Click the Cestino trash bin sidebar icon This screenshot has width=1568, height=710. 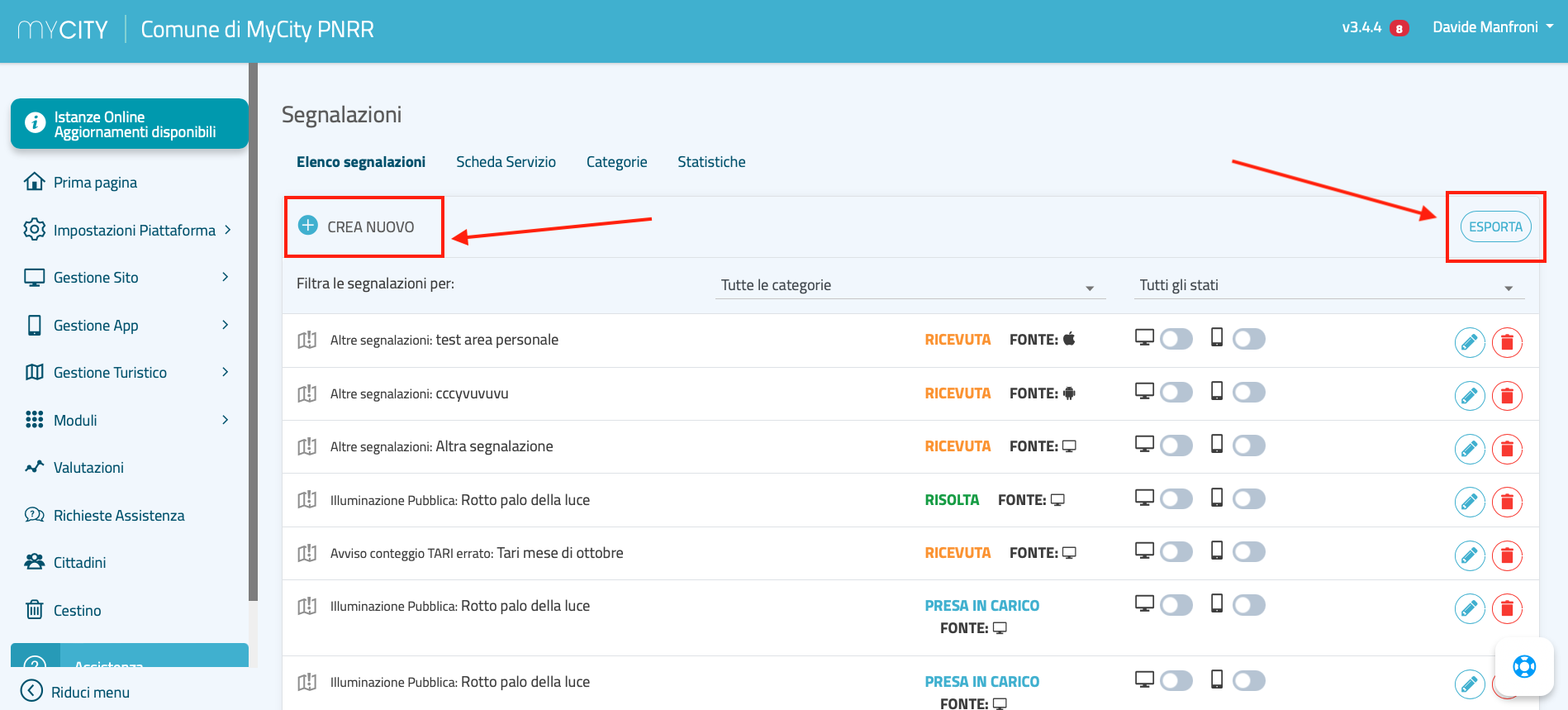coord(34,610)
